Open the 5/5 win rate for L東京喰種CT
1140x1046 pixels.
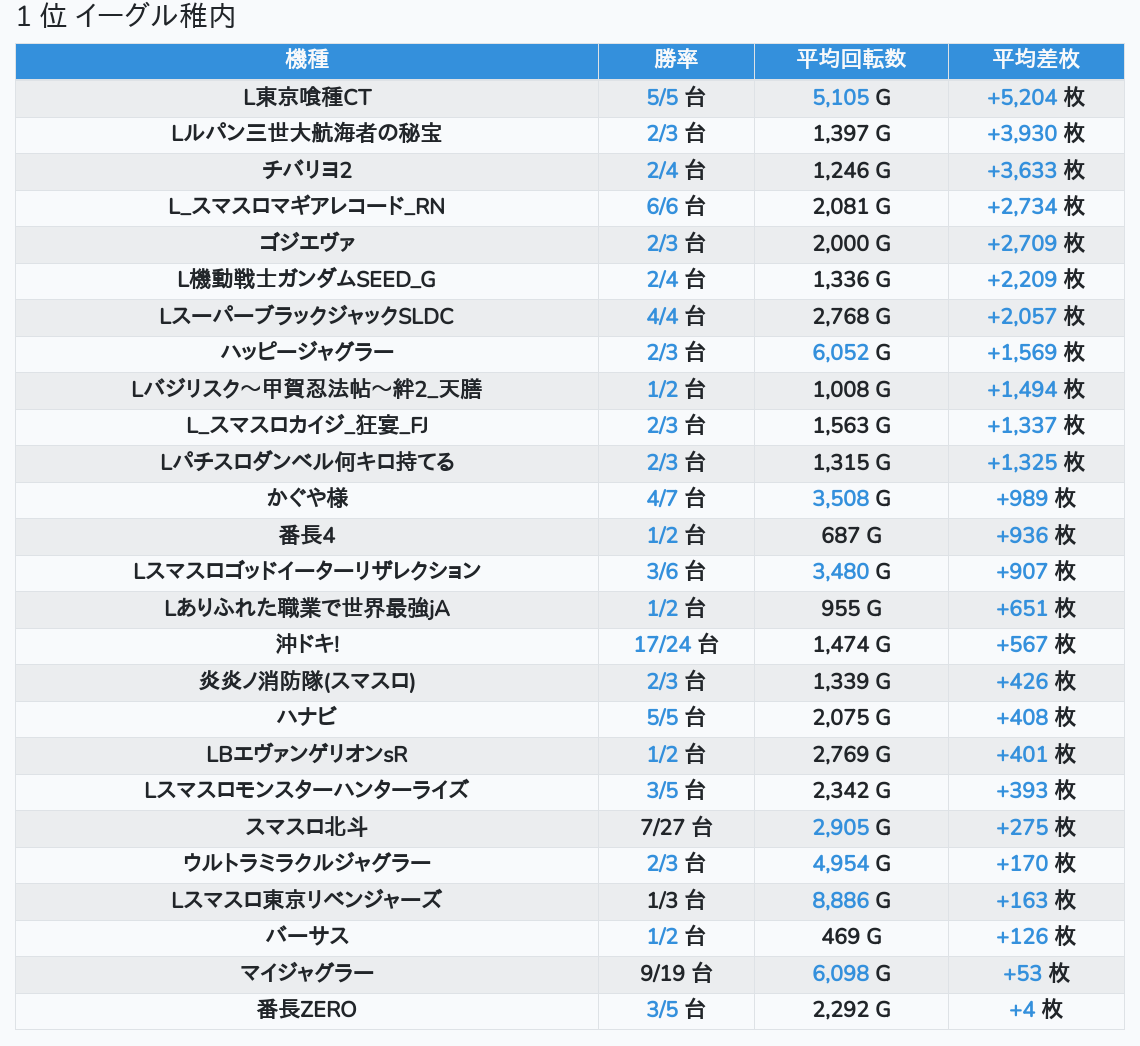click(x=662, y=97)
